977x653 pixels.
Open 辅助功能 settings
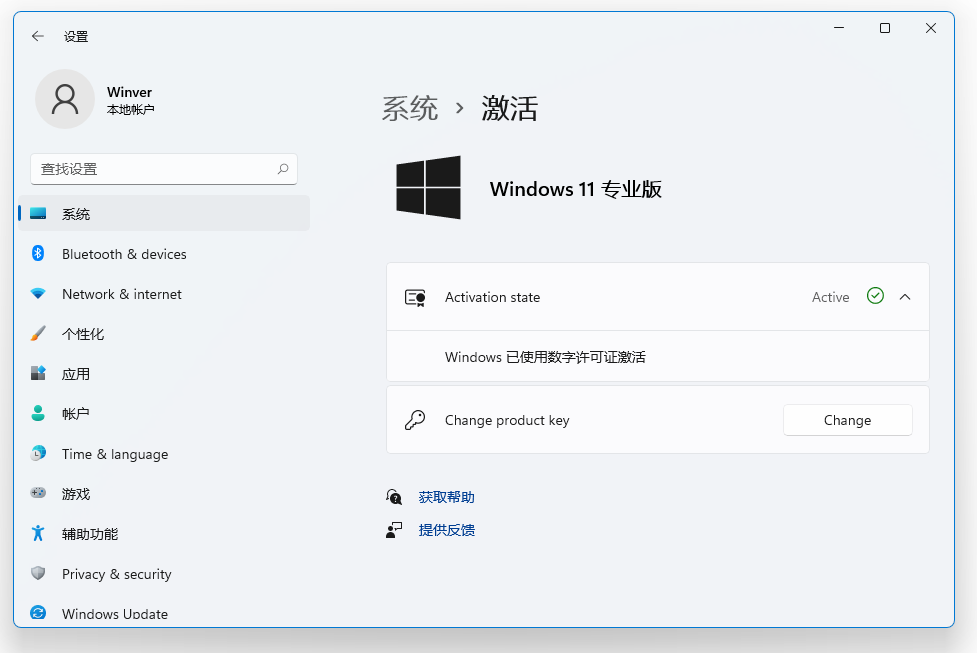click(x=164, y=533)
